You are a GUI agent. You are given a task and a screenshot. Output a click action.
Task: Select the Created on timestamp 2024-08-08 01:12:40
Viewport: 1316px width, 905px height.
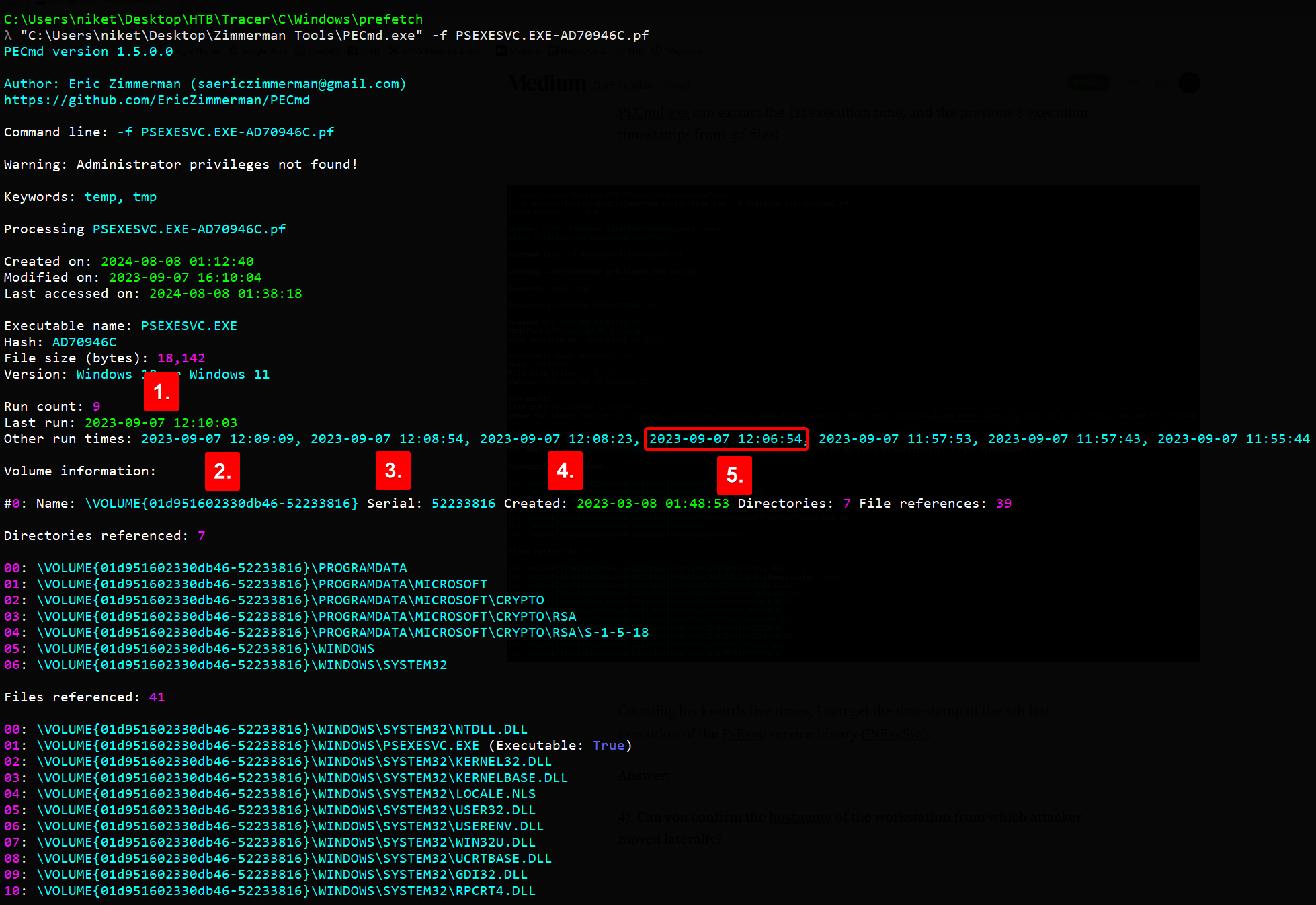click(x=177, y=262)
